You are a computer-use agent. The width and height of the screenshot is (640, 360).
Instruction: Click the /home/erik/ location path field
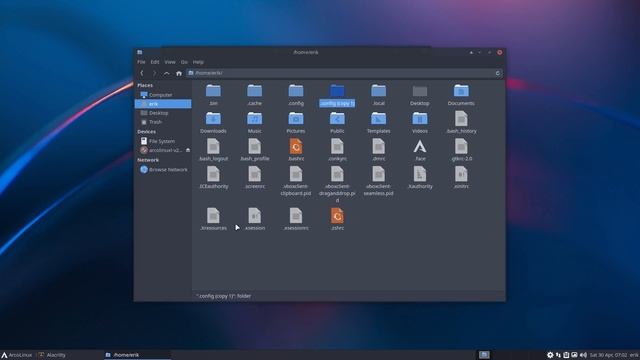coord(344,73)
